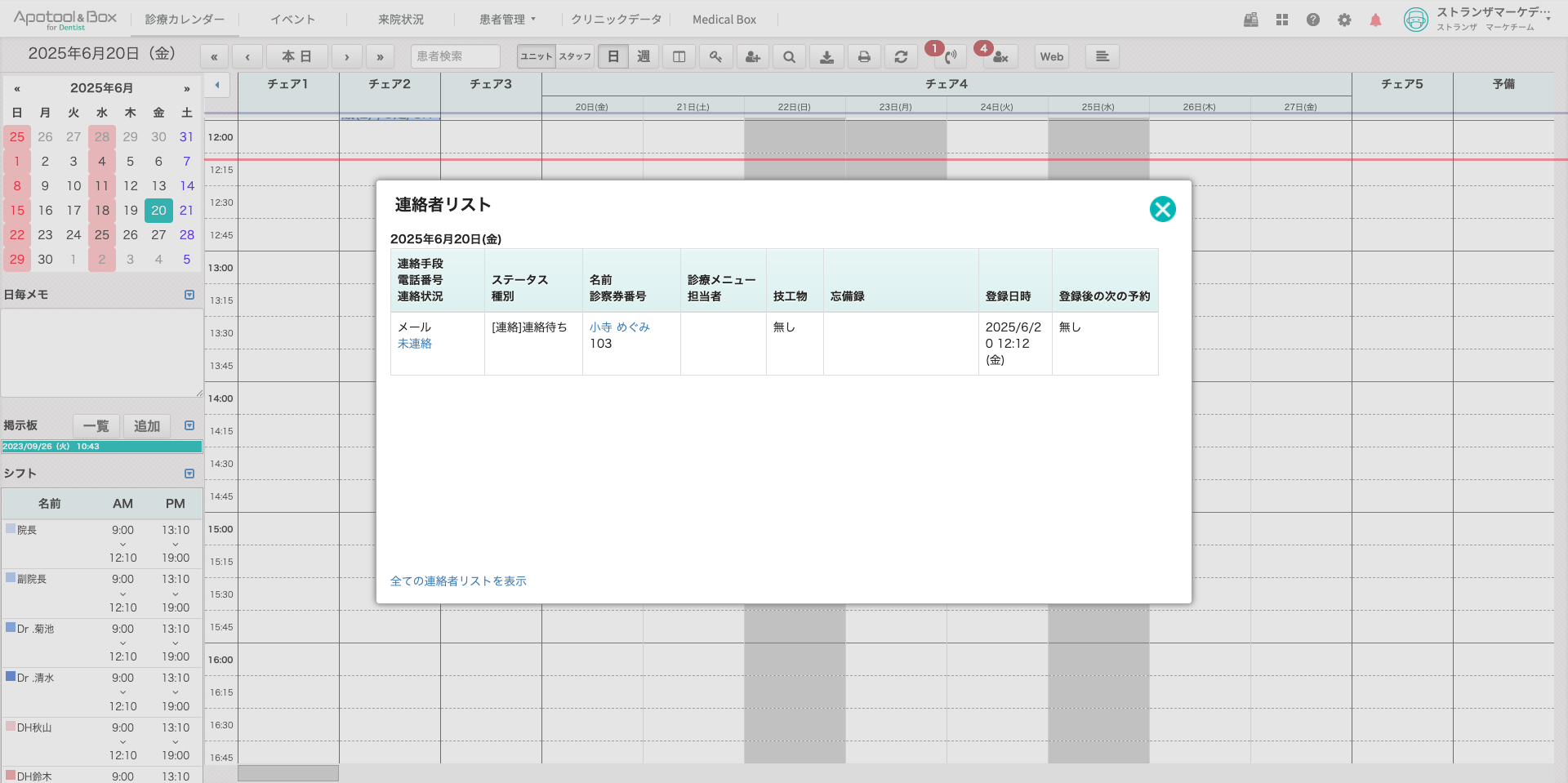Refresh the calendar with the reload icon
Viewport: 1568px width, 783px height.
click(x=901, y=56)
